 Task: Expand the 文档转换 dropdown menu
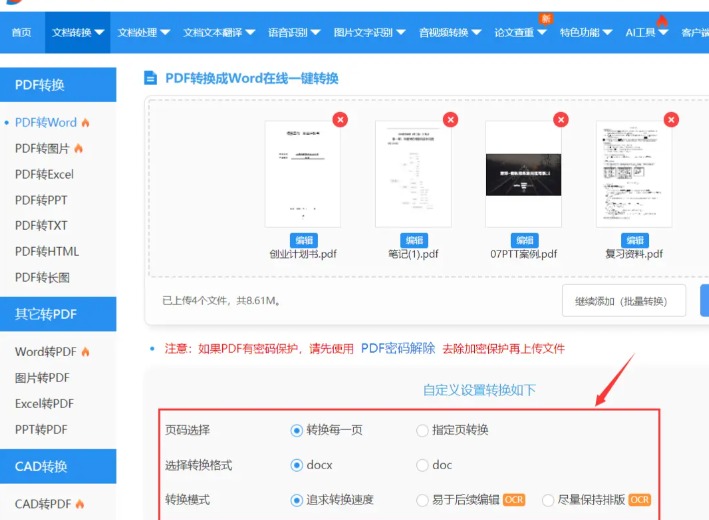tap(78, 33)
